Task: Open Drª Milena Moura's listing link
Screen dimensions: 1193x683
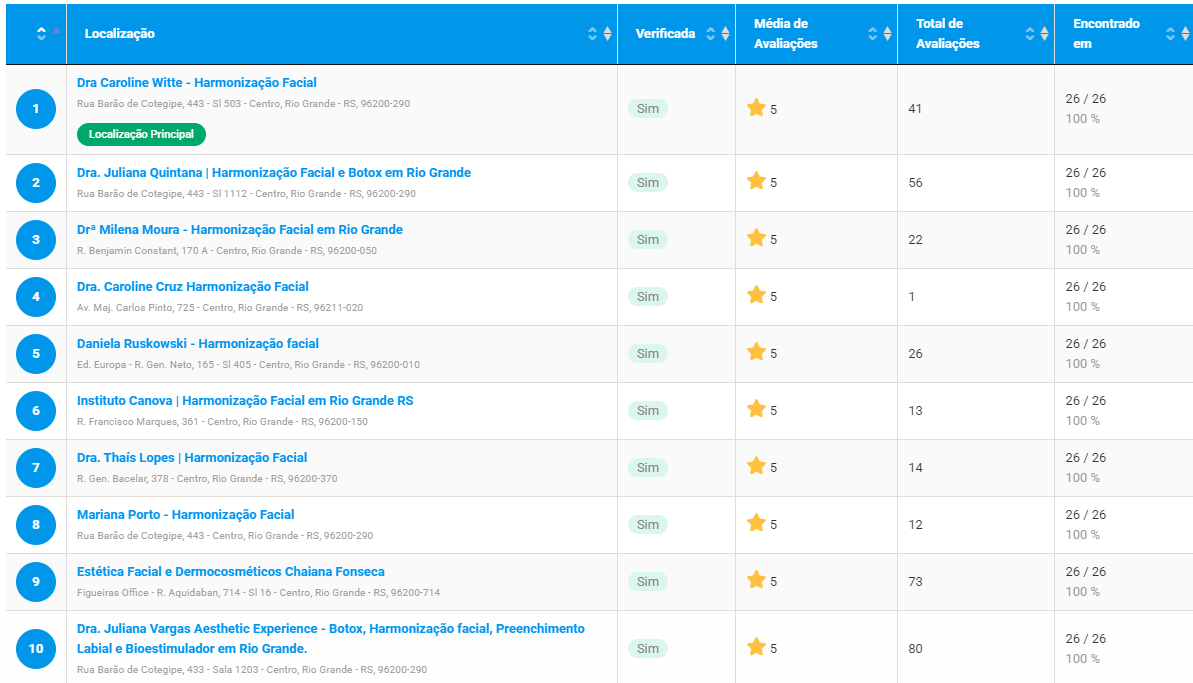Action: (x=240, y=230)
